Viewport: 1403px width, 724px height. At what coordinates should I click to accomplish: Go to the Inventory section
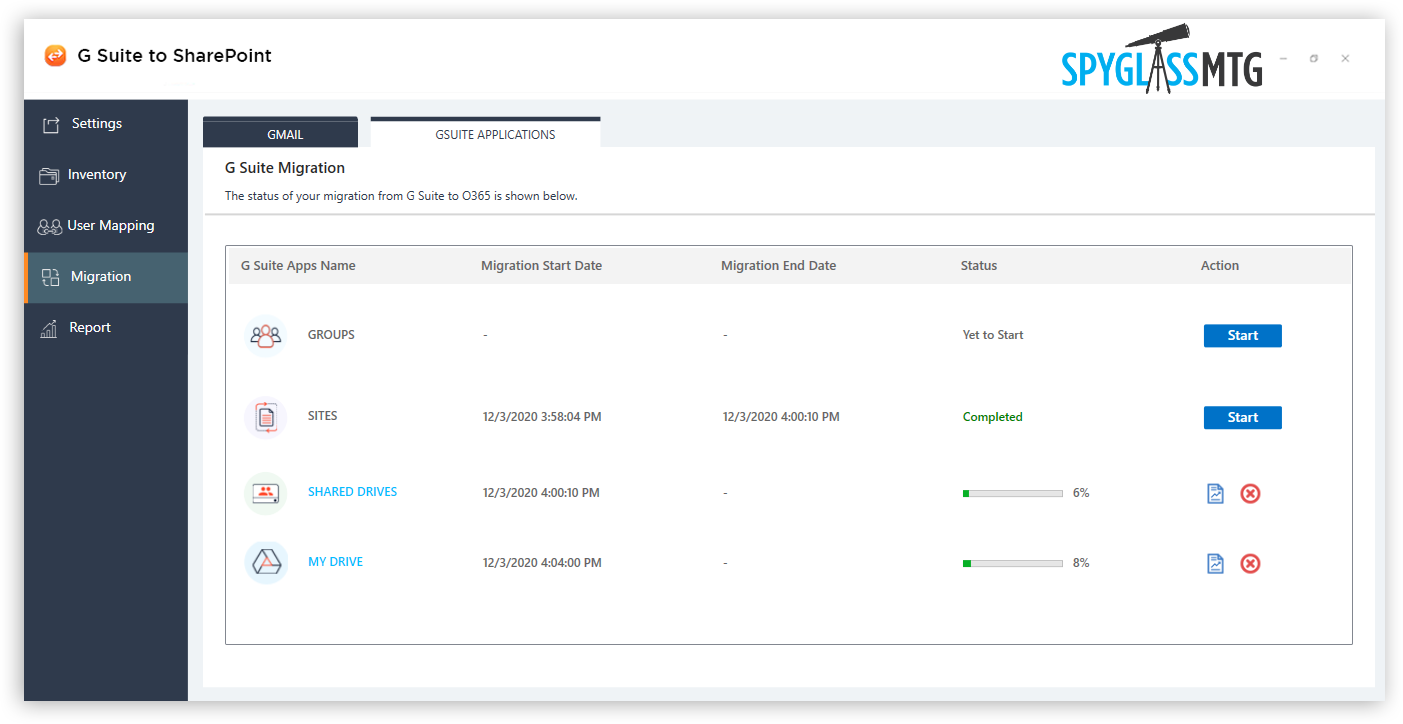click(106, 175)
